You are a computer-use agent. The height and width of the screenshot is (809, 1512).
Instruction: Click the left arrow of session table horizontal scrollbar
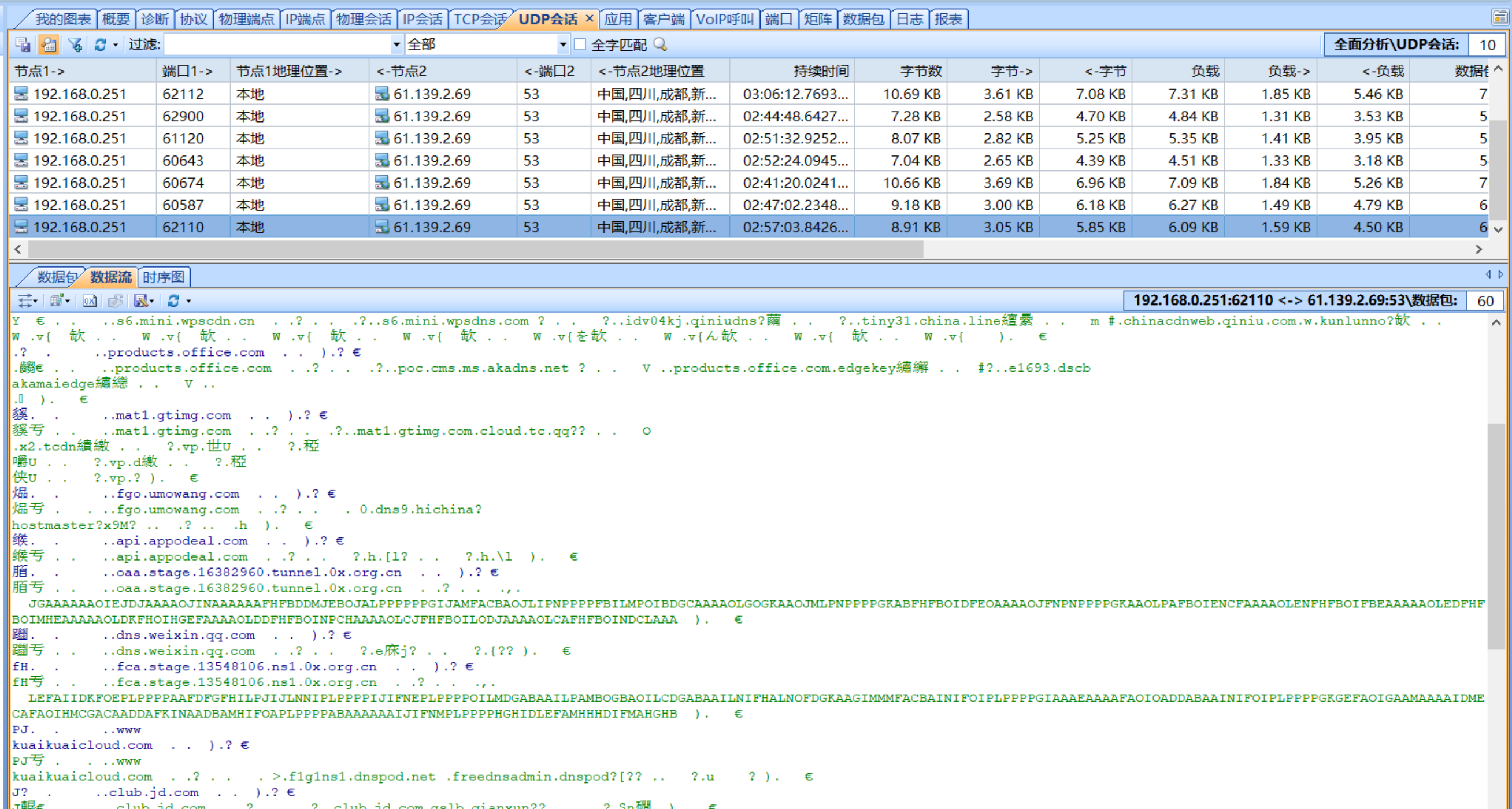(x=17, y=249)
